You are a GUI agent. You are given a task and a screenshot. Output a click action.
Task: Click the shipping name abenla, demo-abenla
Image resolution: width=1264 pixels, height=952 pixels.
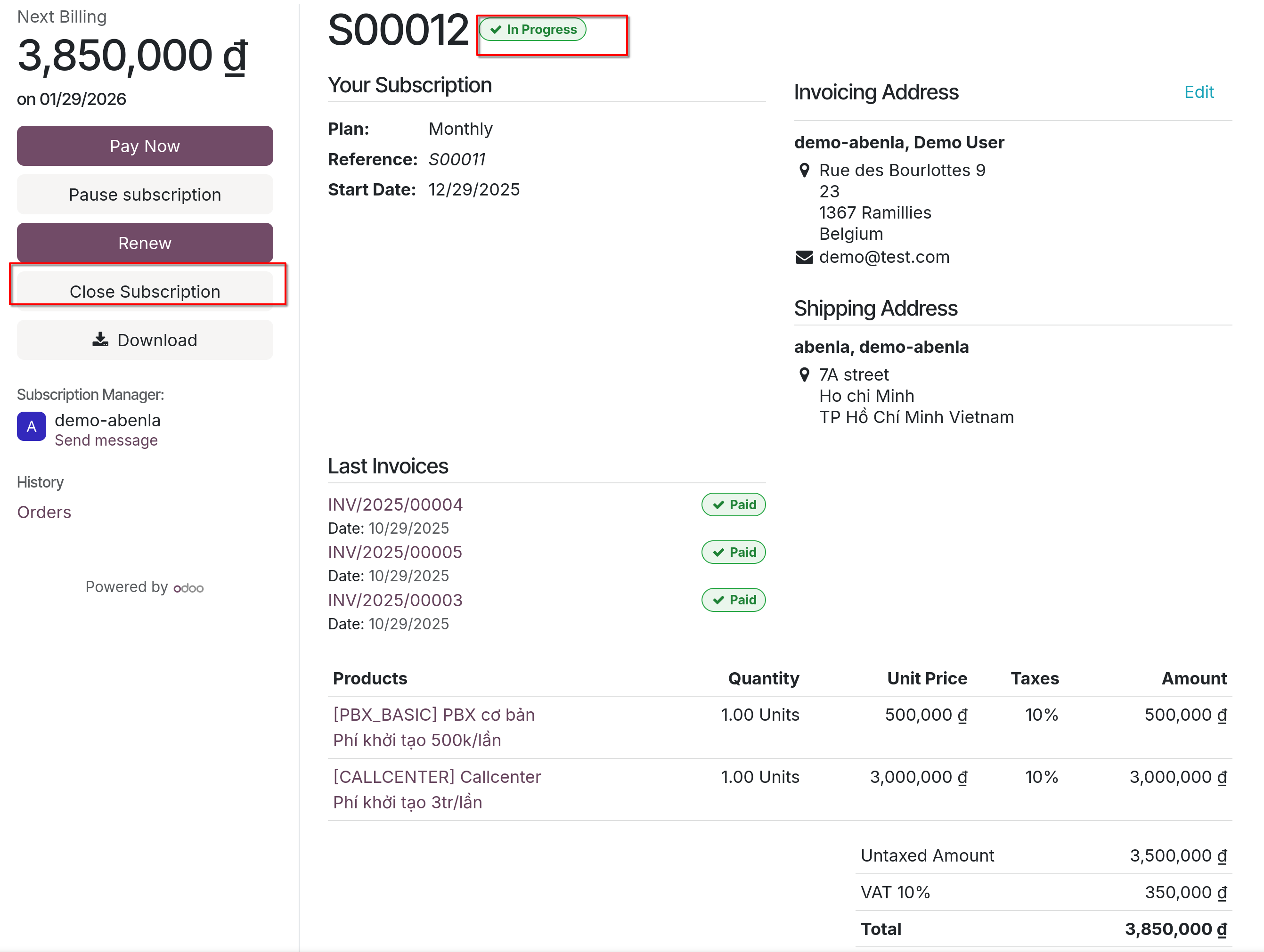pyautogui.click(x=881, y=347)
